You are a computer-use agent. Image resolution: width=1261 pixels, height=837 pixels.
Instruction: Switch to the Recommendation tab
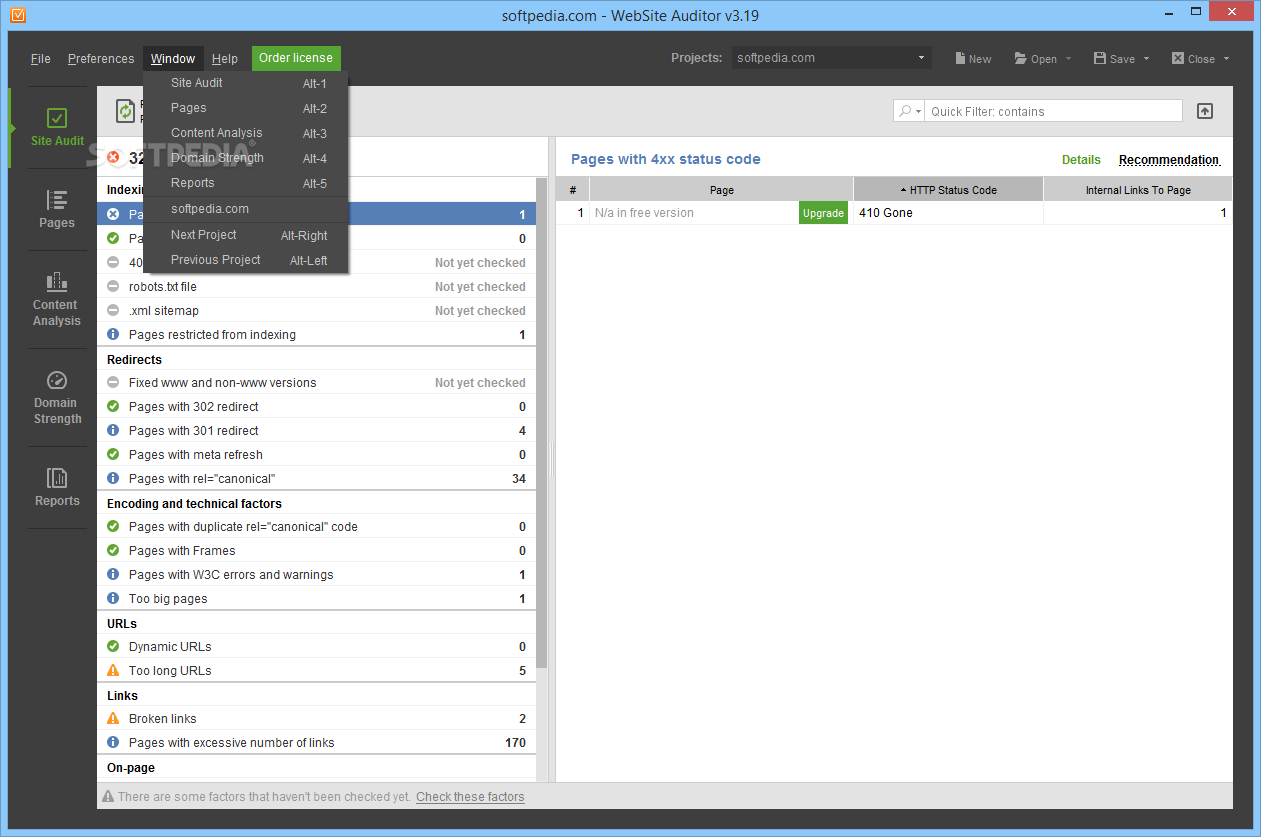click(1169, 160)
